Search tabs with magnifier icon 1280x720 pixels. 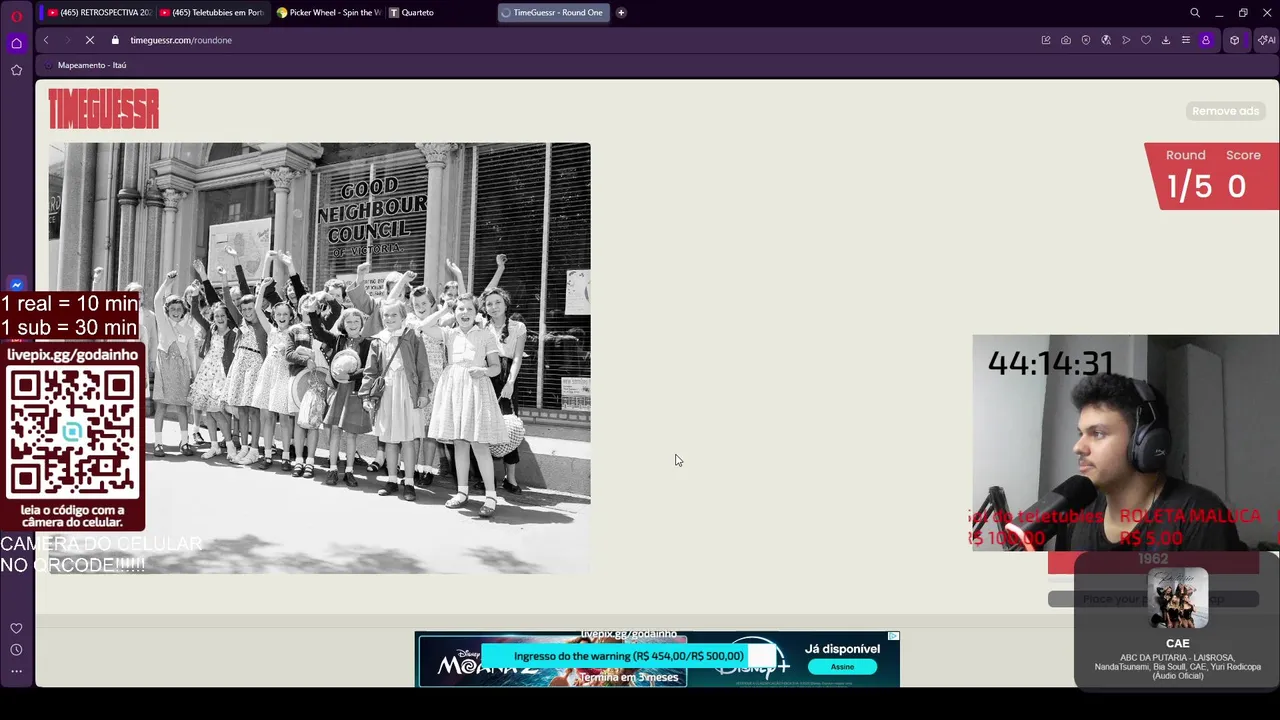tap(1195, 13)
